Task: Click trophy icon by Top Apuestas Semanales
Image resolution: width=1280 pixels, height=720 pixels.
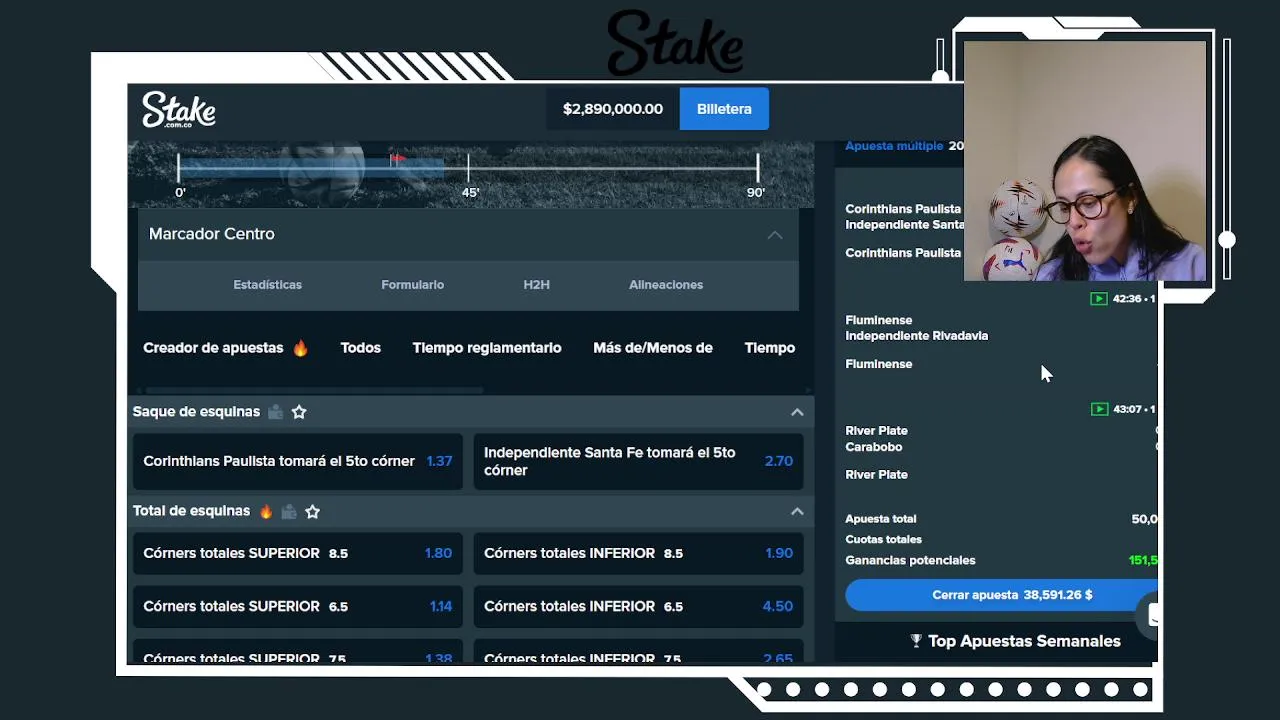Action: click(x=916, y=641)
